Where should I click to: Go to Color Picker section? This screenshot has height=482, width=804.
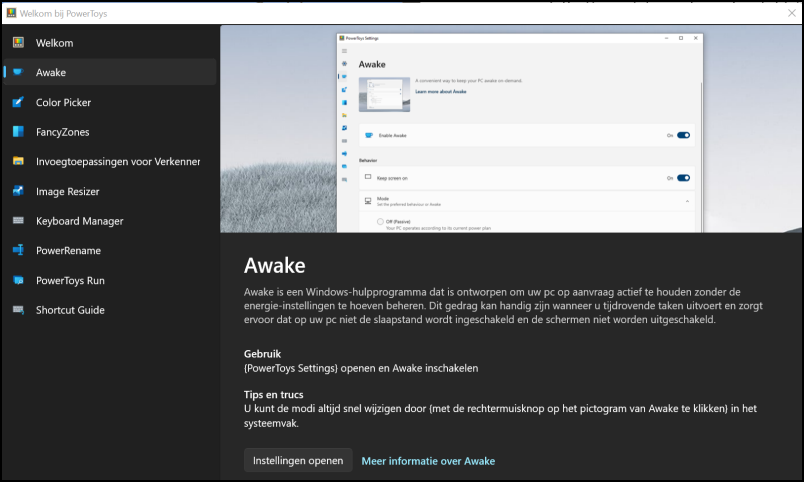[x=110, y=102]
